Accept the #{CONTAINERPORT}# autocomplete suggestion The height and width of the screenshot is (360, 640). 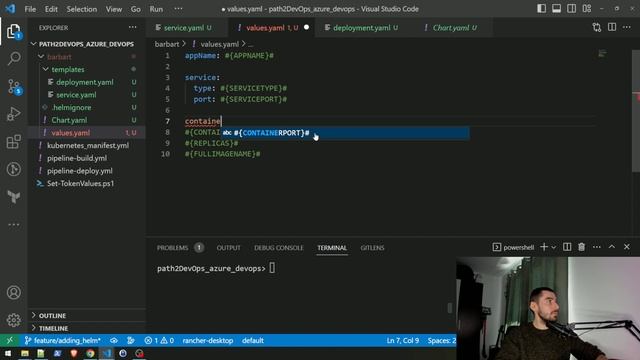click(345, 133)
